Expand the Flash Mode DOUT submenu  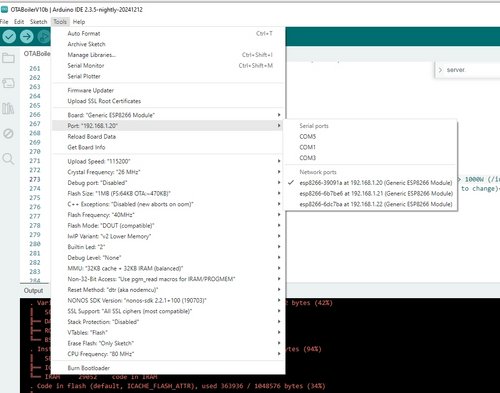[x=168, y=225]
